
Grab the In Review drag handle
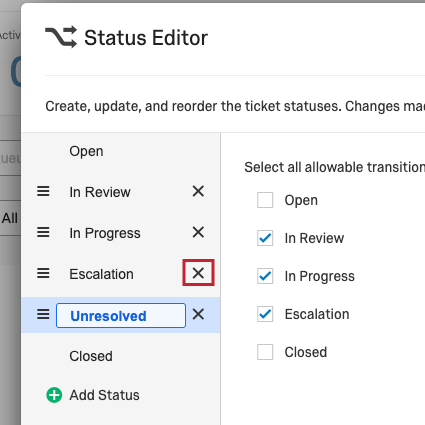43,191
